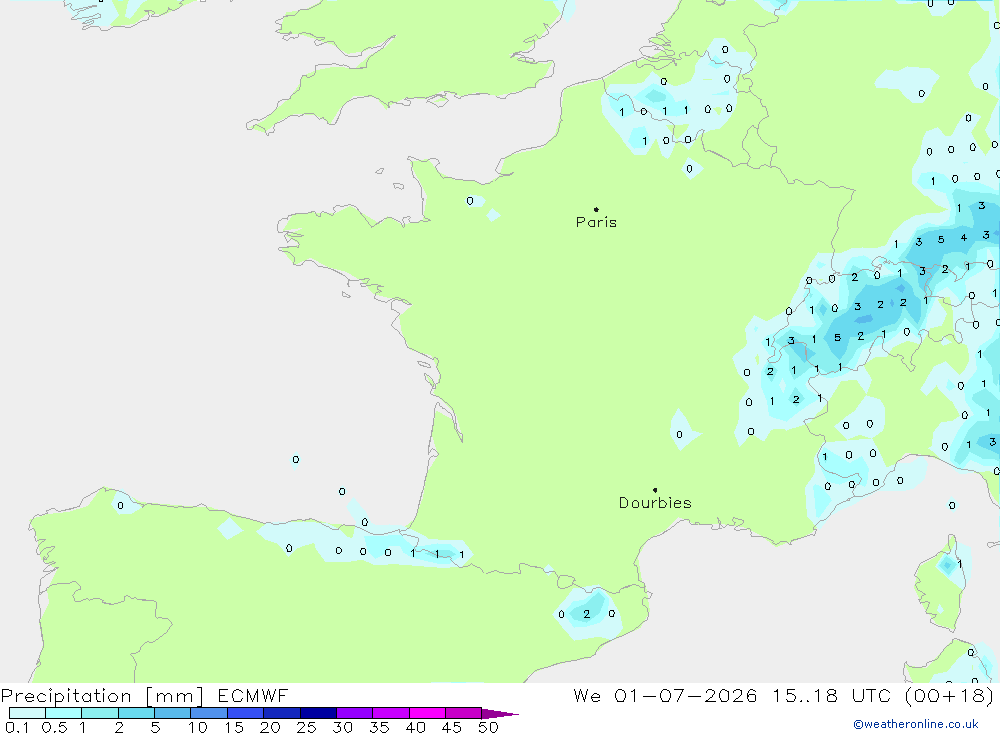
Task: Click the Dourbies location marker dot
Action: point(655,490)
